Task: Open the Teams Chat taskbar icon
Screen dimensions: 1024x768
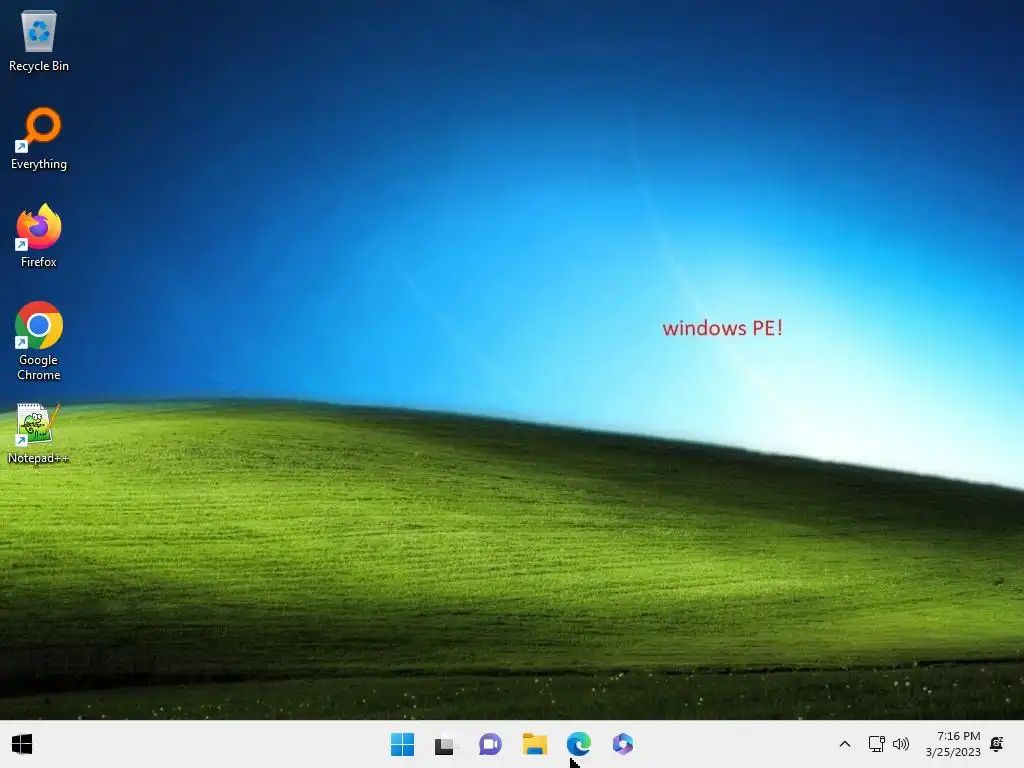Action: pos(490,744)
